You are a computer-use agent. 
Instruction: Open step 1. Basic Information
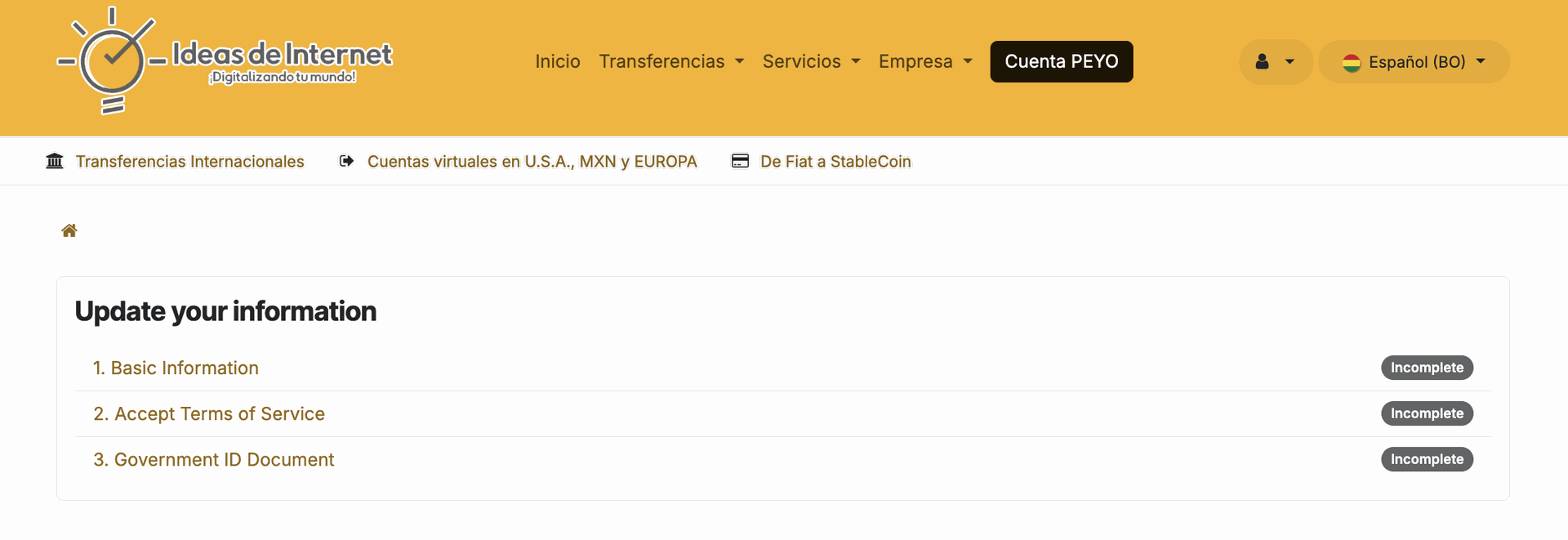176,368
